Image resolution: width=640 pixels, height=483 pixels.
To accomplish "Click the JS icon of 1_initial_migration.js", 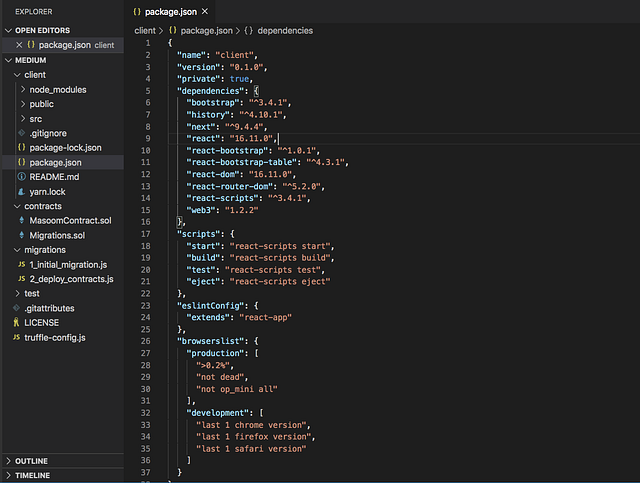I will 22,264.
